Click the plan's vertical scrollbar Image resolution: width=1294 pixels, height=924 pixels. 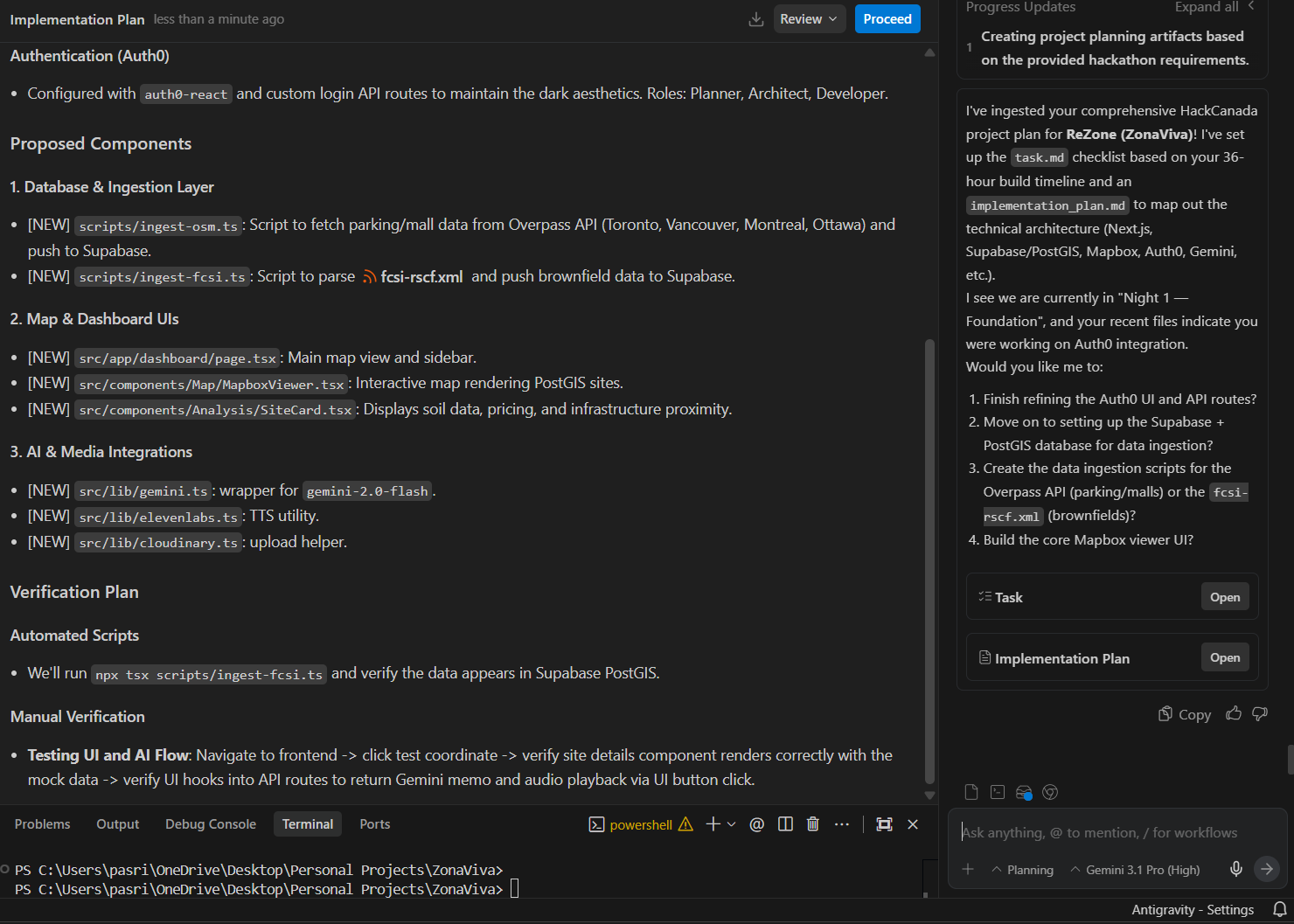pyautogui.click(x=929, y=560)
